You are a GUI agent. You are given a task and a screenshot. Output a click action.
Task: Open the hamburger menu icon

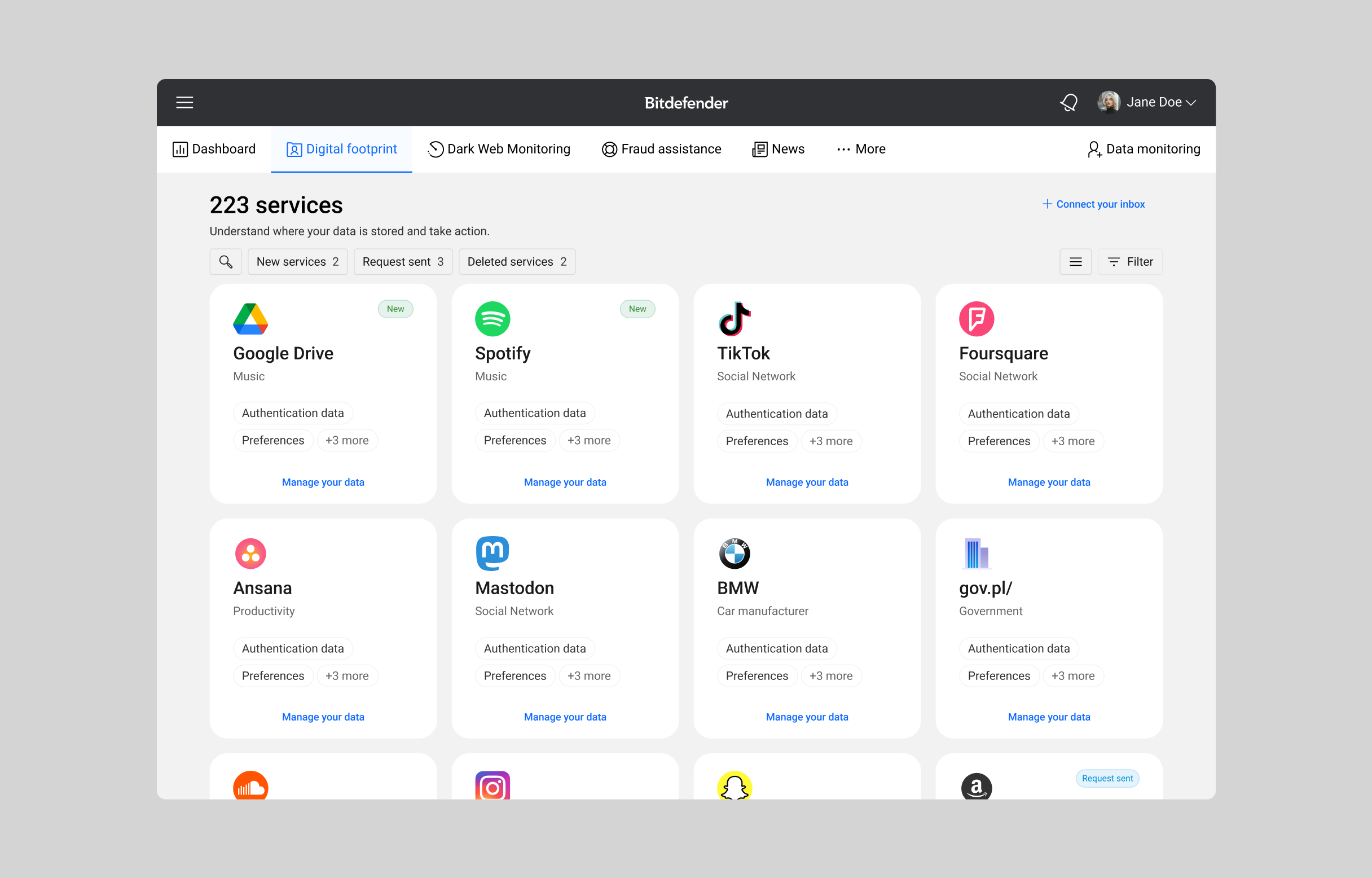184,103
